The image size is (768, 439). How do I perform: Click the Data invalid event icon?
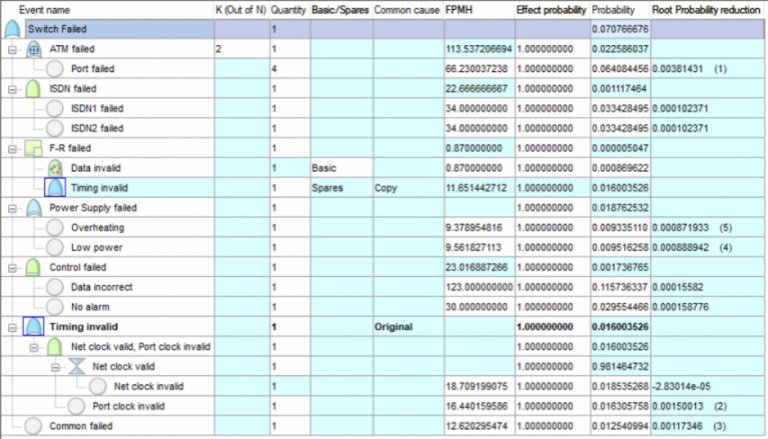point(55,168)
